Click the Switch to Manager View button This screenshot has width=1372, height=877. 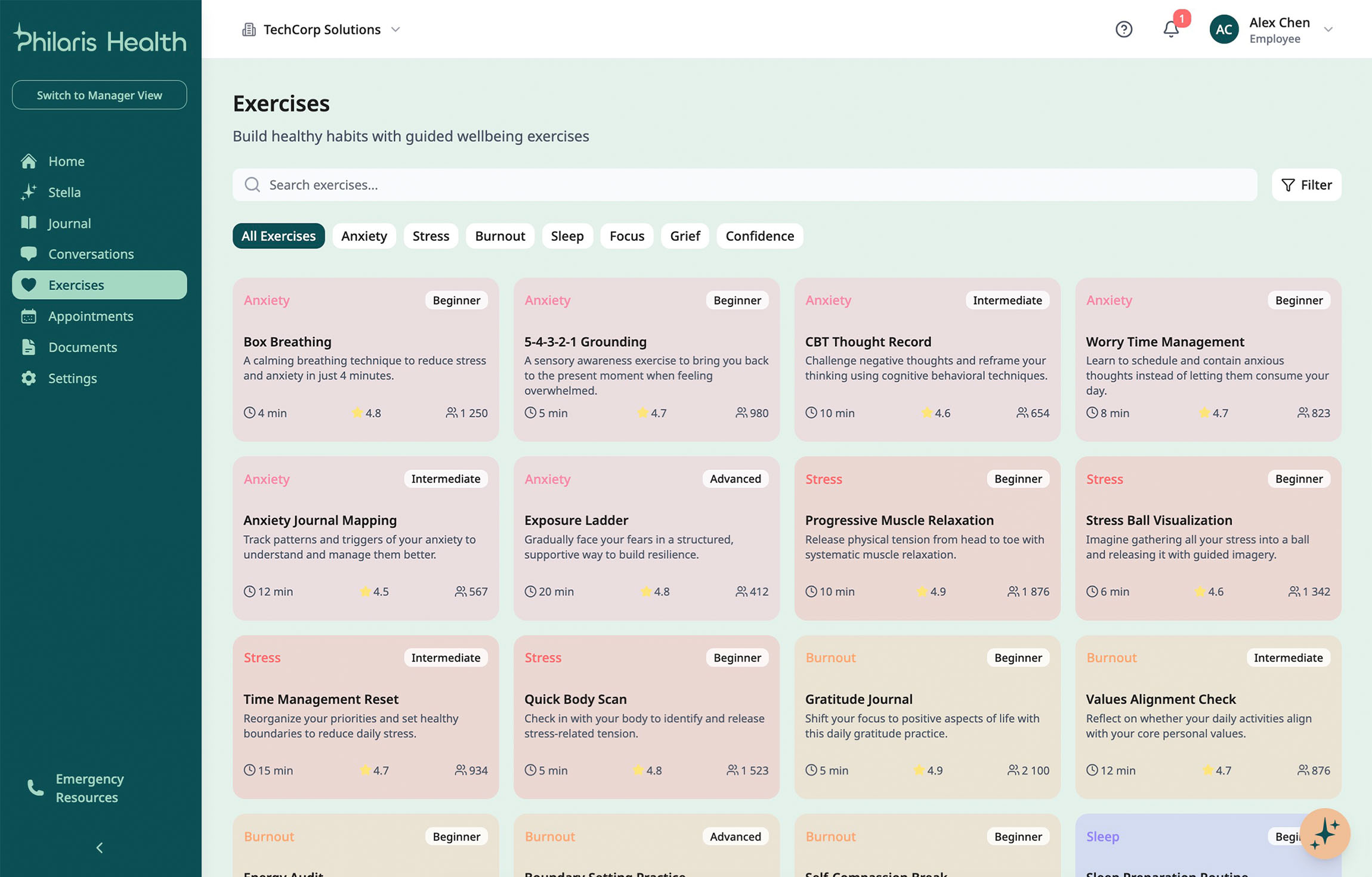[99, 95]
